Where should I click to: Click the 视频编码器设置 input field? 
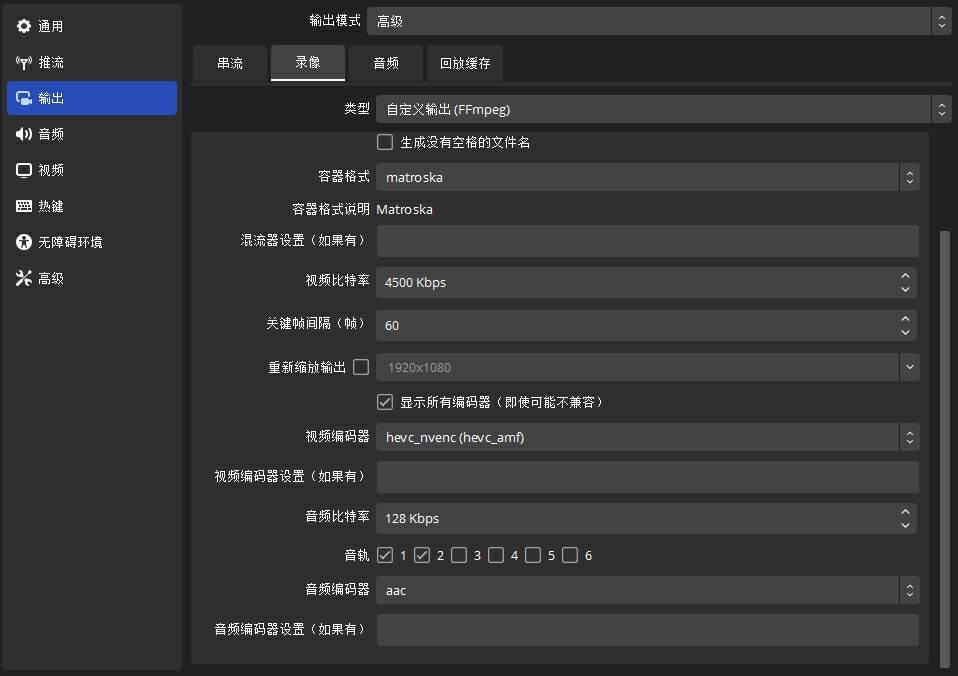[648, 477]
